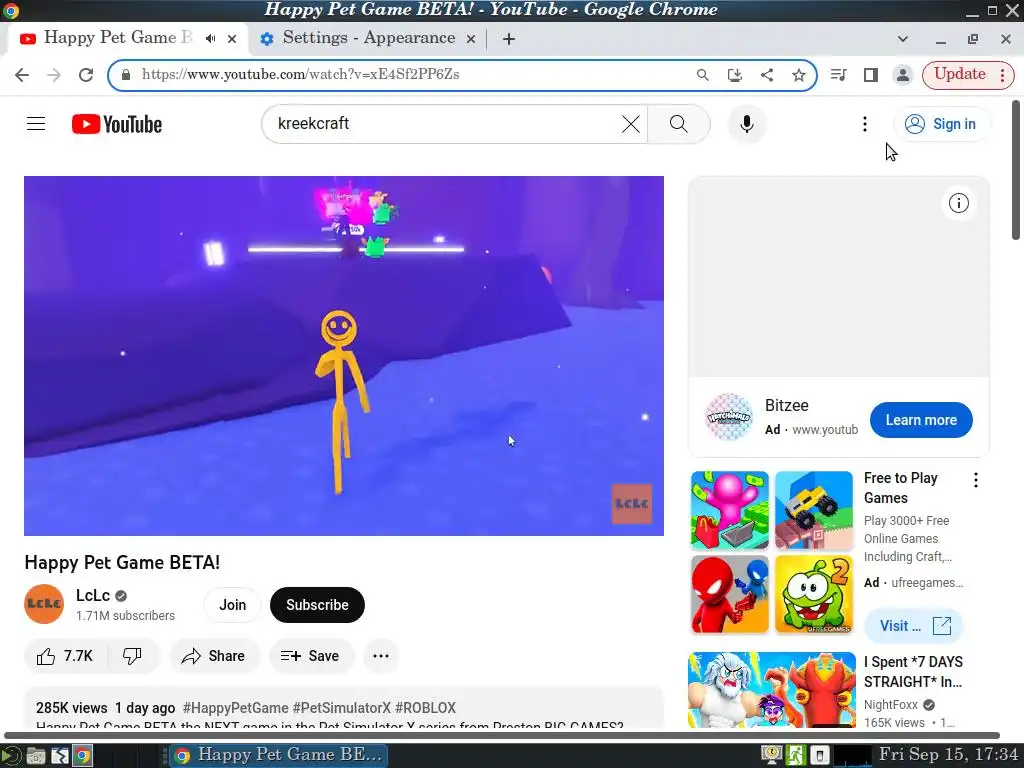The height and width of the screenshot is (768, 1024).
Task: Click Visit button on ufreegames ad
Action: (x=914, y=626)
